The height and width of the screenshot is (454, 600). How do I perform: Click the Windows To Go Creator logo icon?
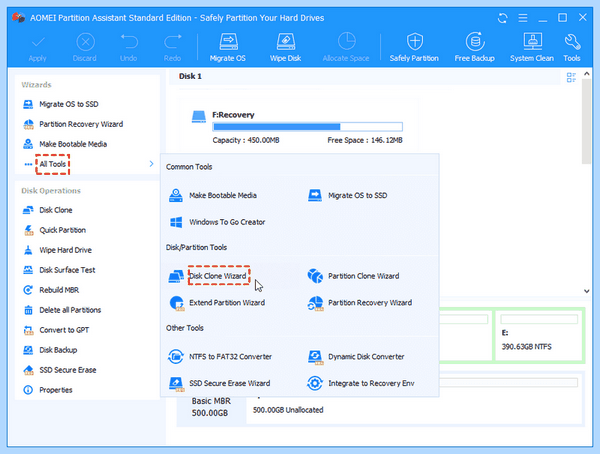coord(176,222)
